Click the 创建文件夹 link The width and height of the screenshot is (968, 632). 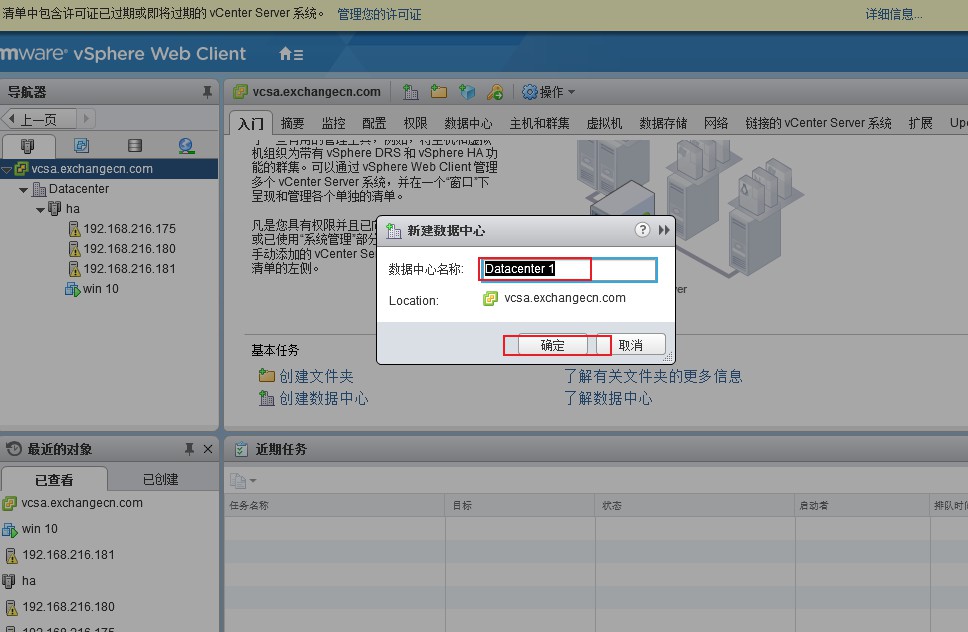[x=316, y=376]
